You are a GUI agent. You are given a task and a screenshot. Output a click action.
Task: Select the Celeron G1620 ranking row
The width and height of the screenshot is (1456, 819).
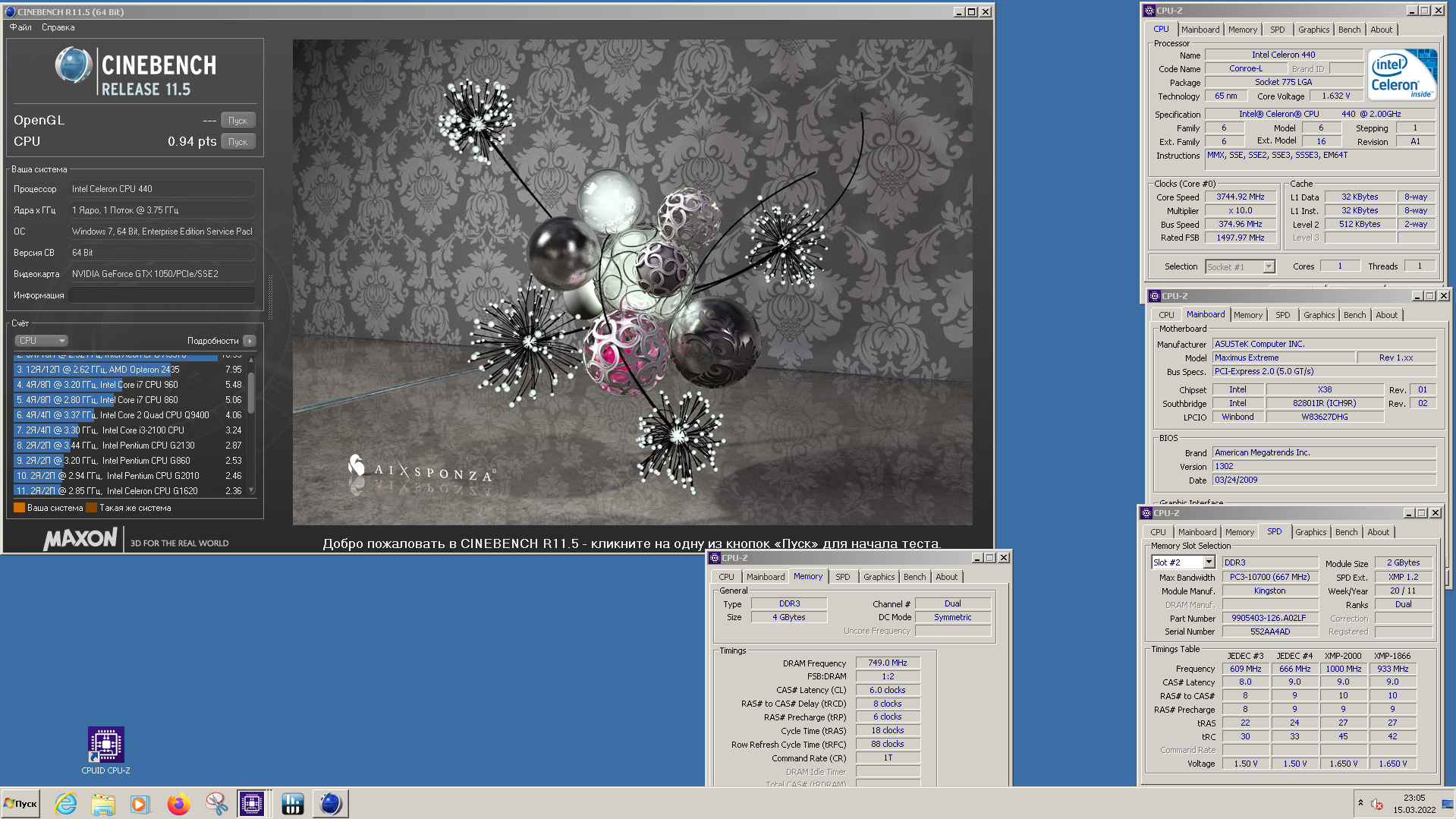[x=129, y=491]
